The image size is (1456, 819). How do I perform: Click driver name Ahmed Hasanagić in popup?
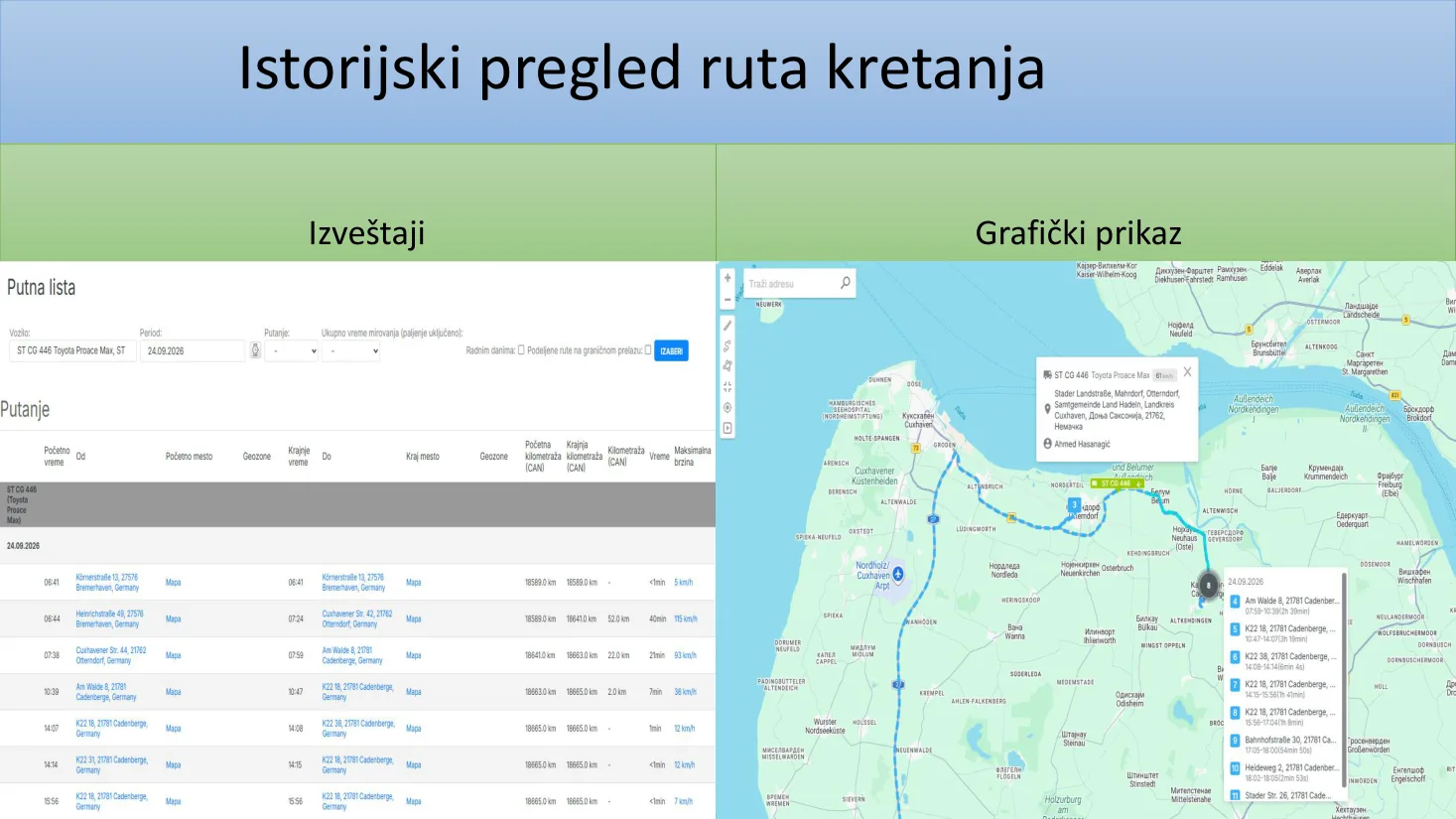click(x=1082, y=444)
